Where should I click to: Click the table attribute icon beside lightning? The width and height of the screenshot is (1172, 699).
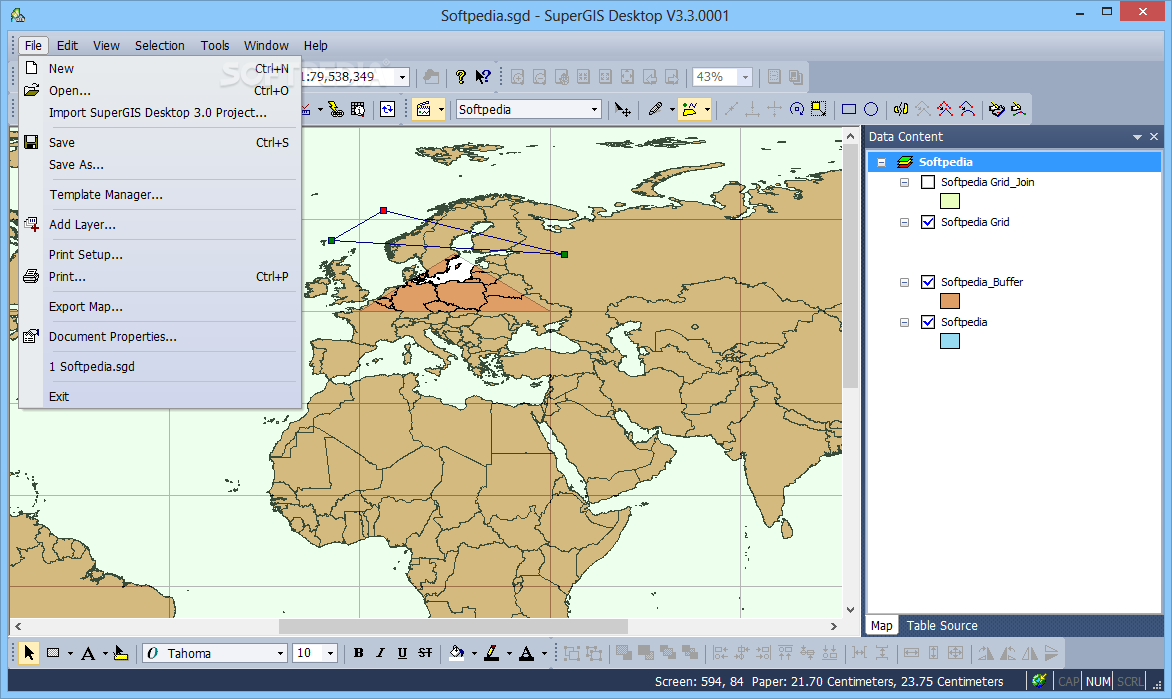358,110
